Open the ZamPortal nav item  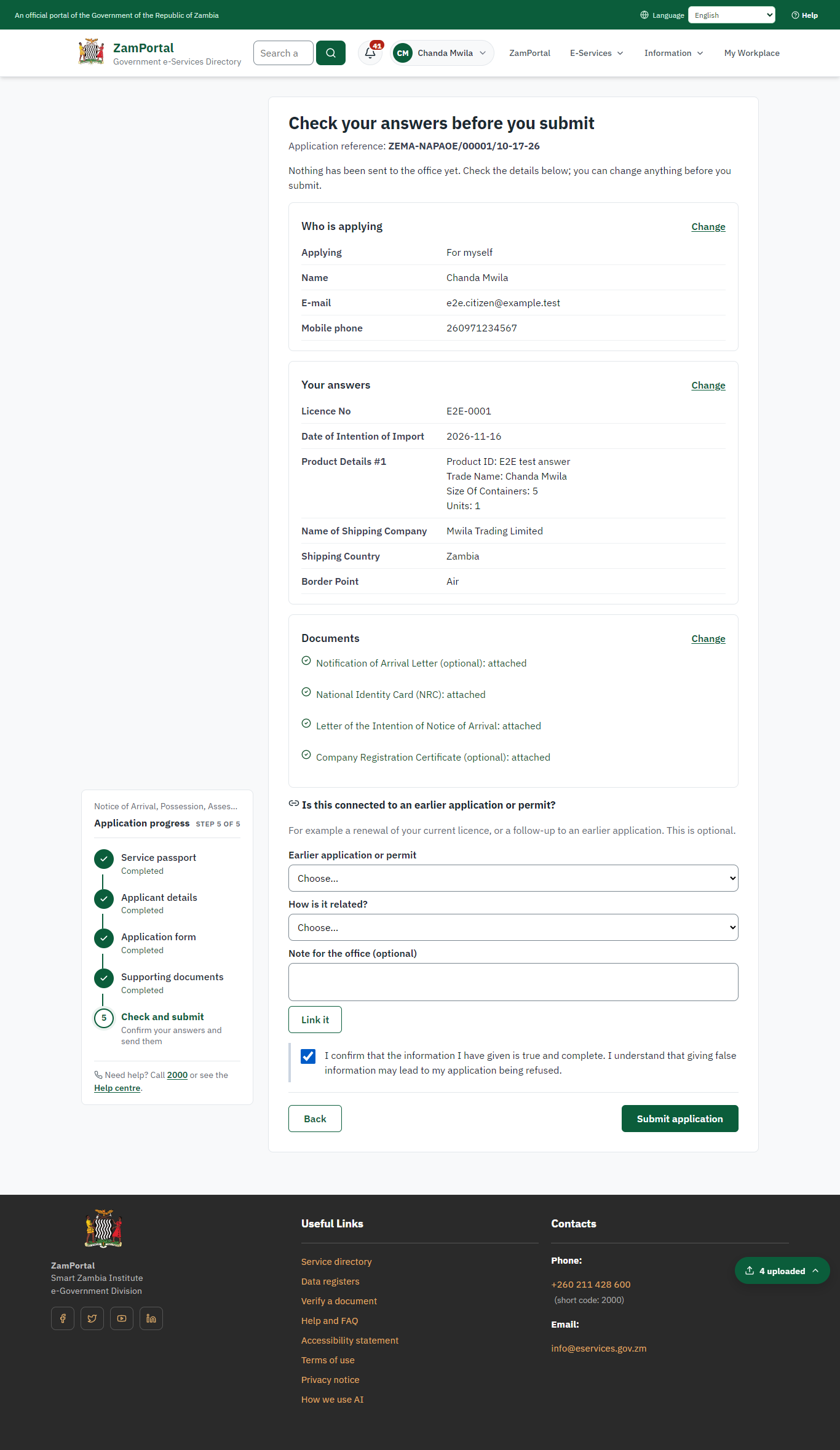point(529,53)
